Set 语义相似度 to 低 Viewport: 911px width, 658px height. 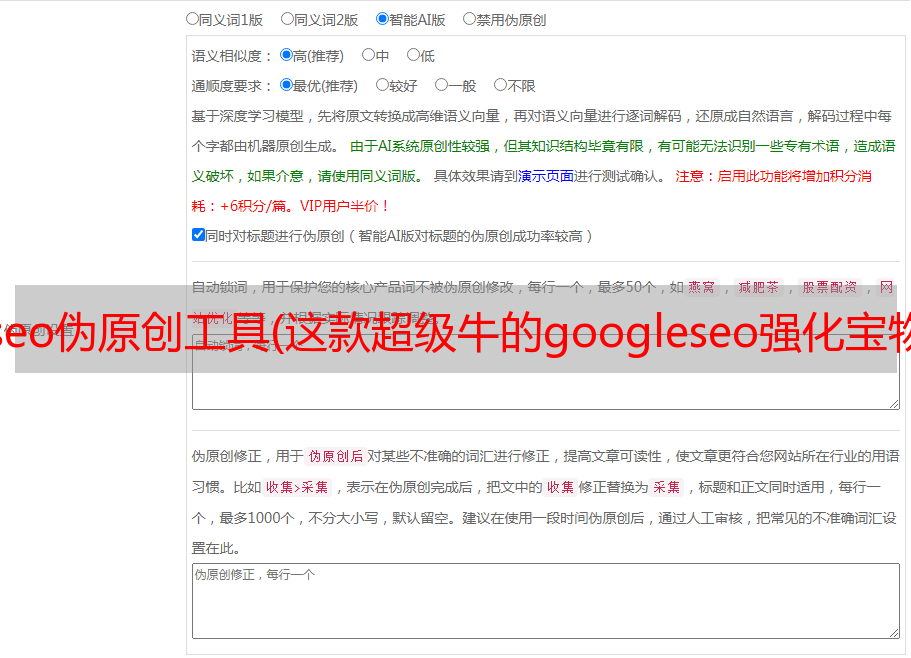[413, 55]
